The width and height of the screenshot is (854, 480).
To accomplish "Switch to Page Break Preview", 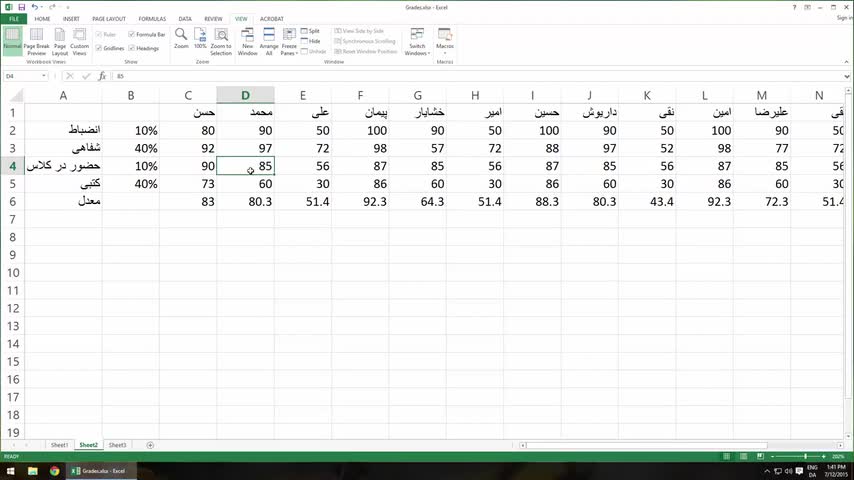I will 36,41.
